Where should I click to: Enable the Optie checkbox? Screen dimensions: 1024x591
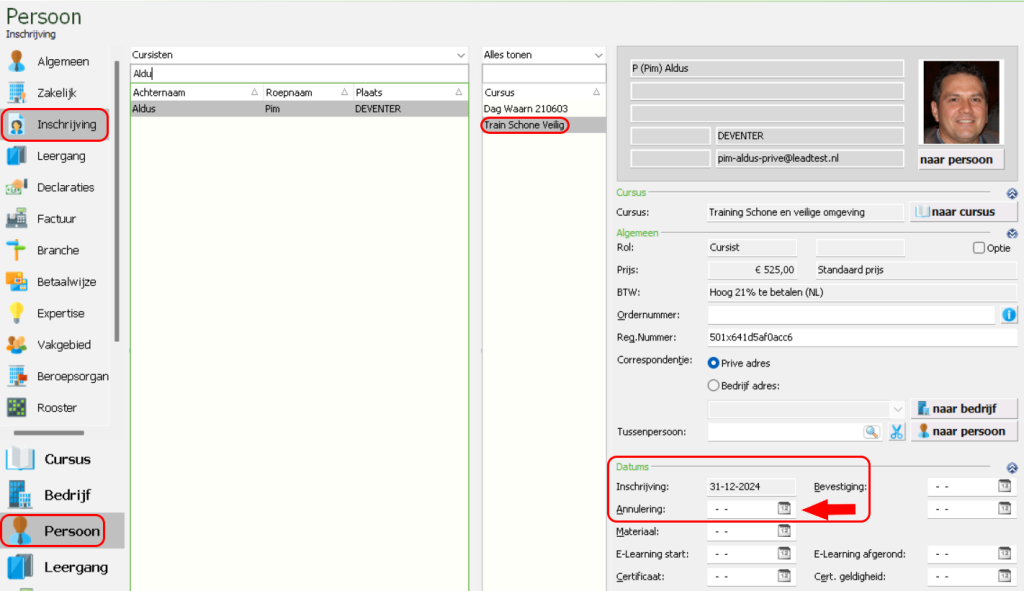[978, 248]
